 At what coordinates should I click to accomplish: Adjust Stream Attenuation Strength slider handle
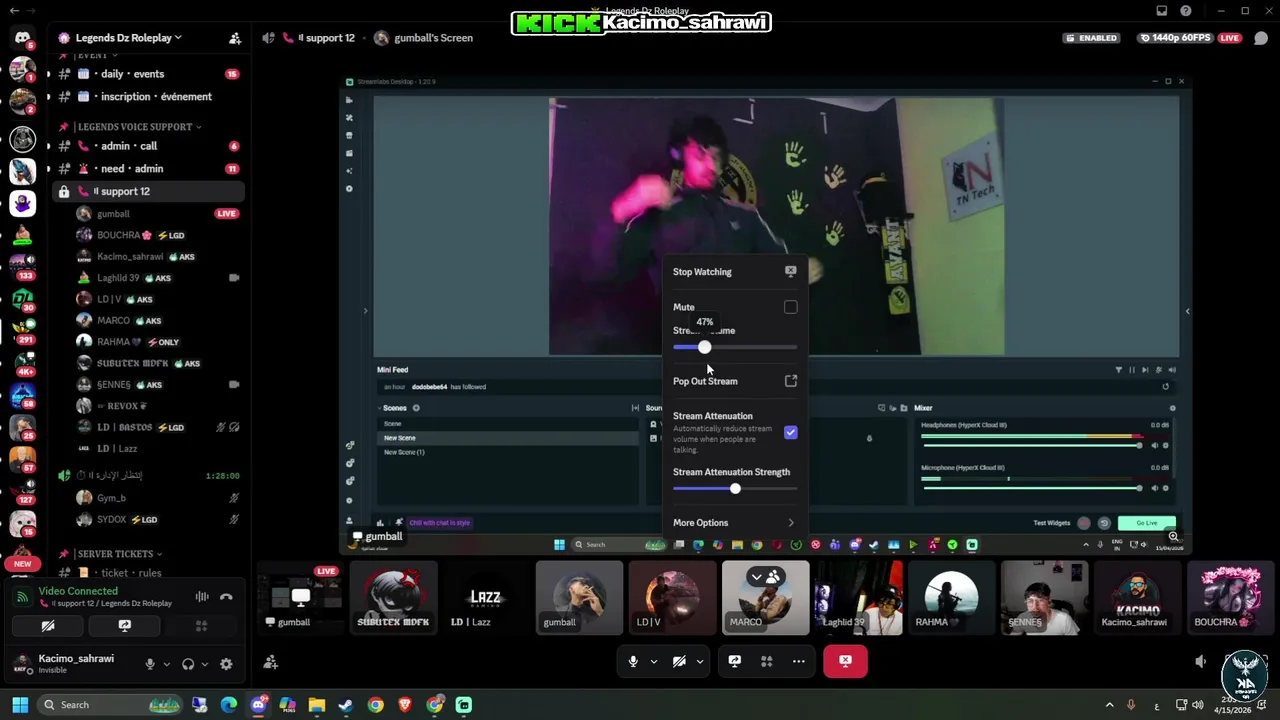click(735, 488)
